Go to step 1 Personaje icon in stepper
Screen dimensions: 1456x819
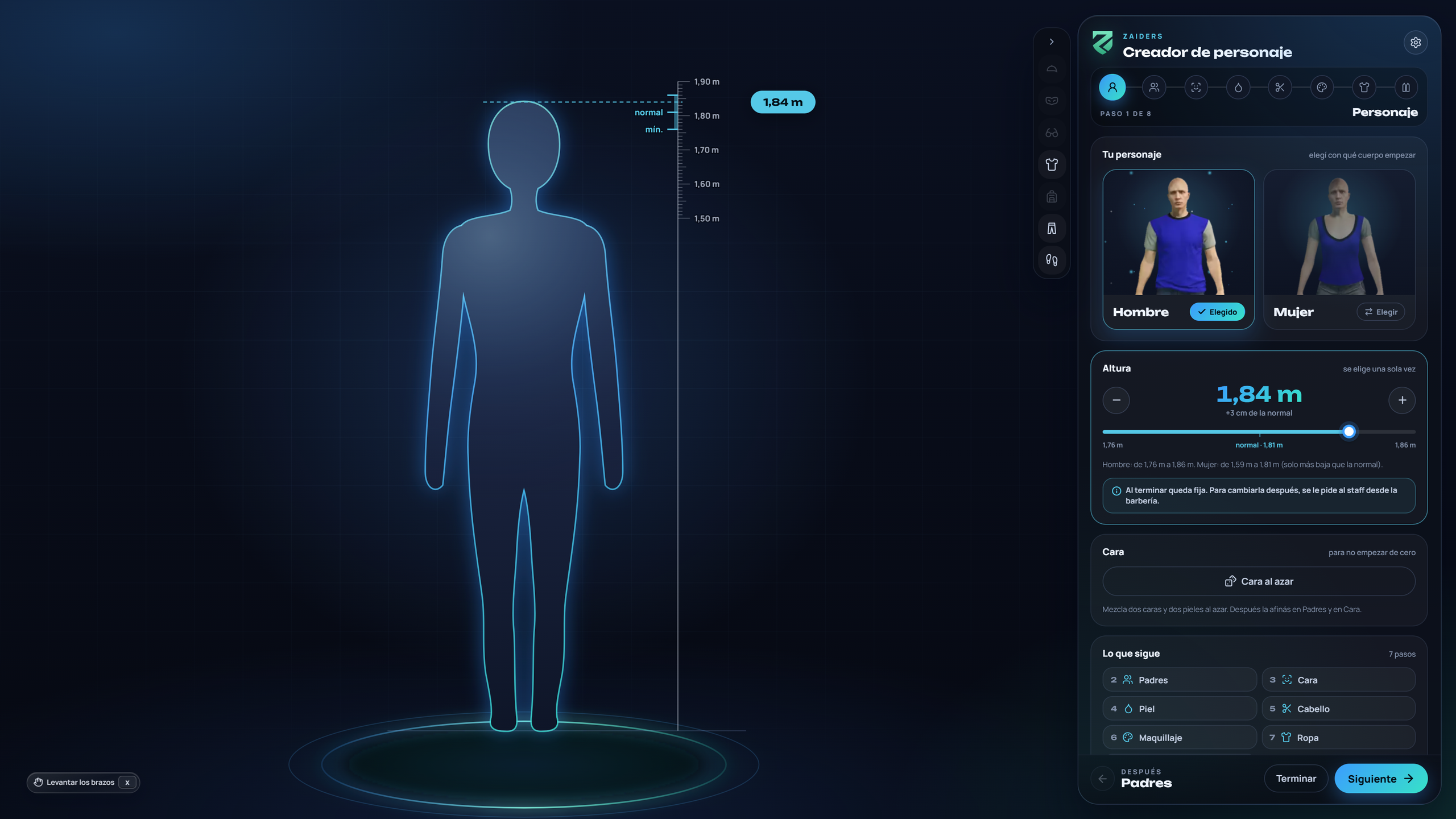tap(1112, 88)
